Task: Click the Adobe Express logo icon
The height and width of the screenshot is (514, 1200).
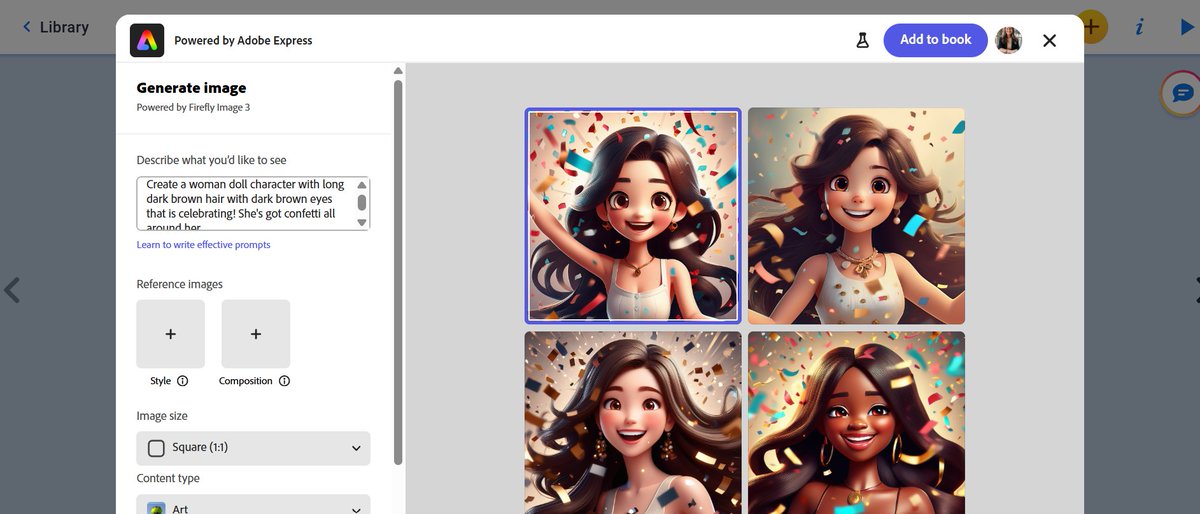Action: point(147,40)
